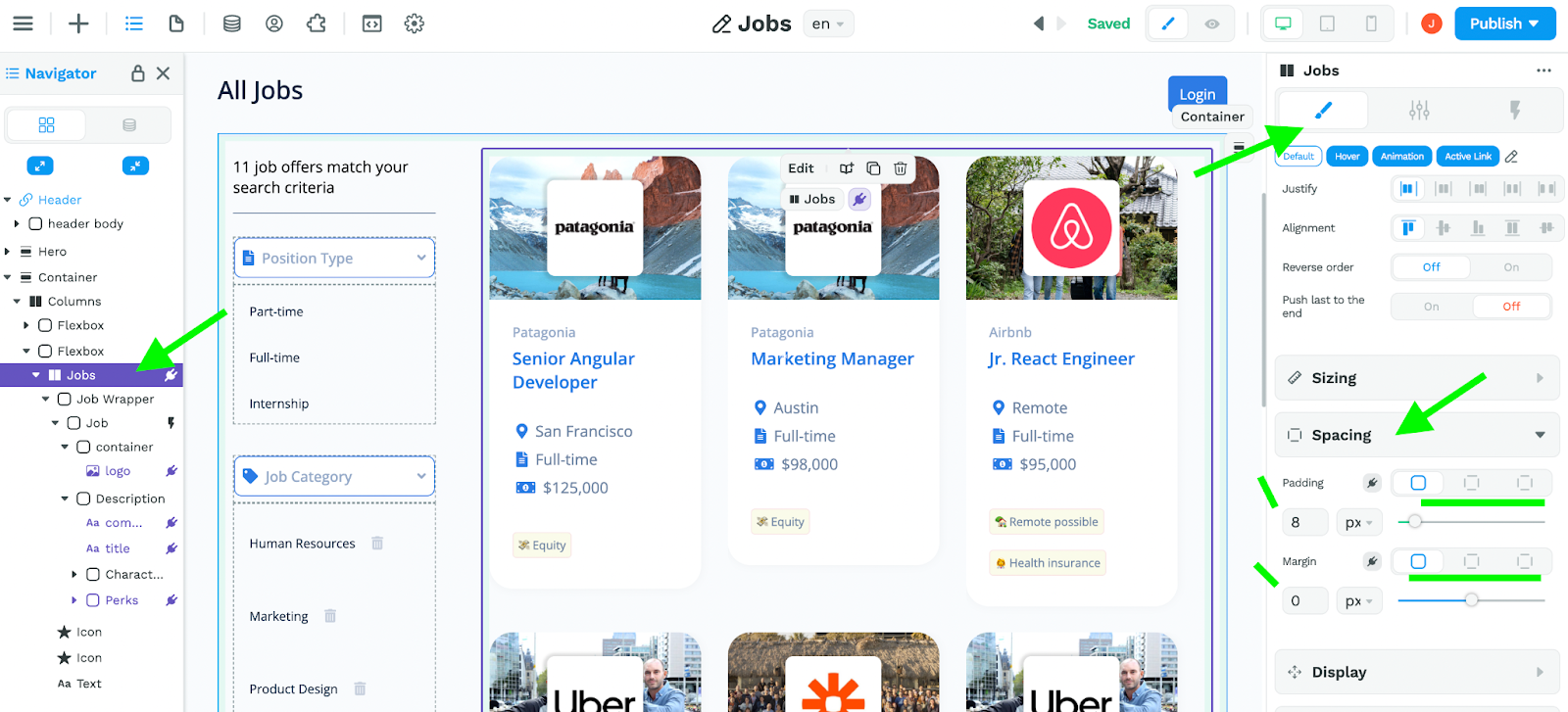Click the undo arrow next to Saved

point(1039,24)
